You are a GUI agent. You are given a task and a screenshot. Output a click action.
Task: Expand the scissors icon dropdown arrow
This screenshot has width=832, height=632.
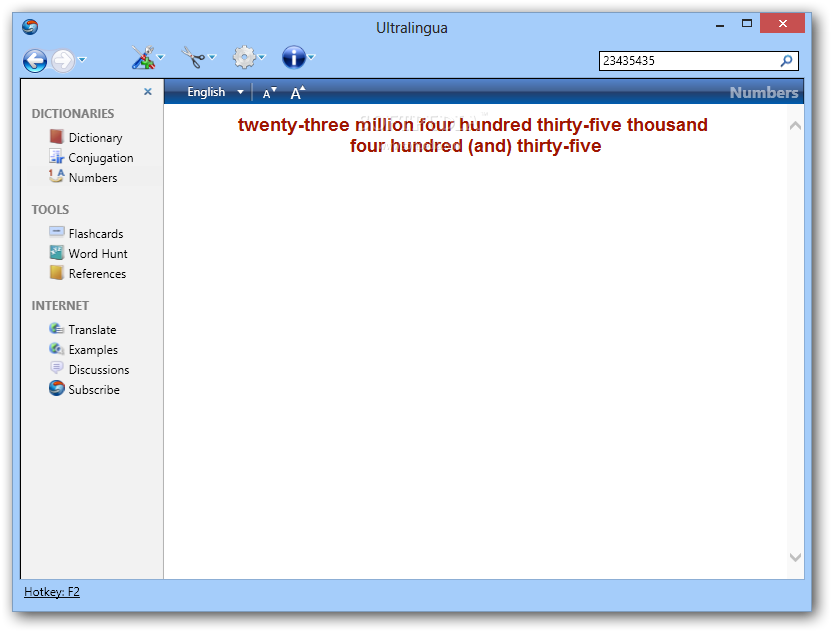(x=212, y=57)
